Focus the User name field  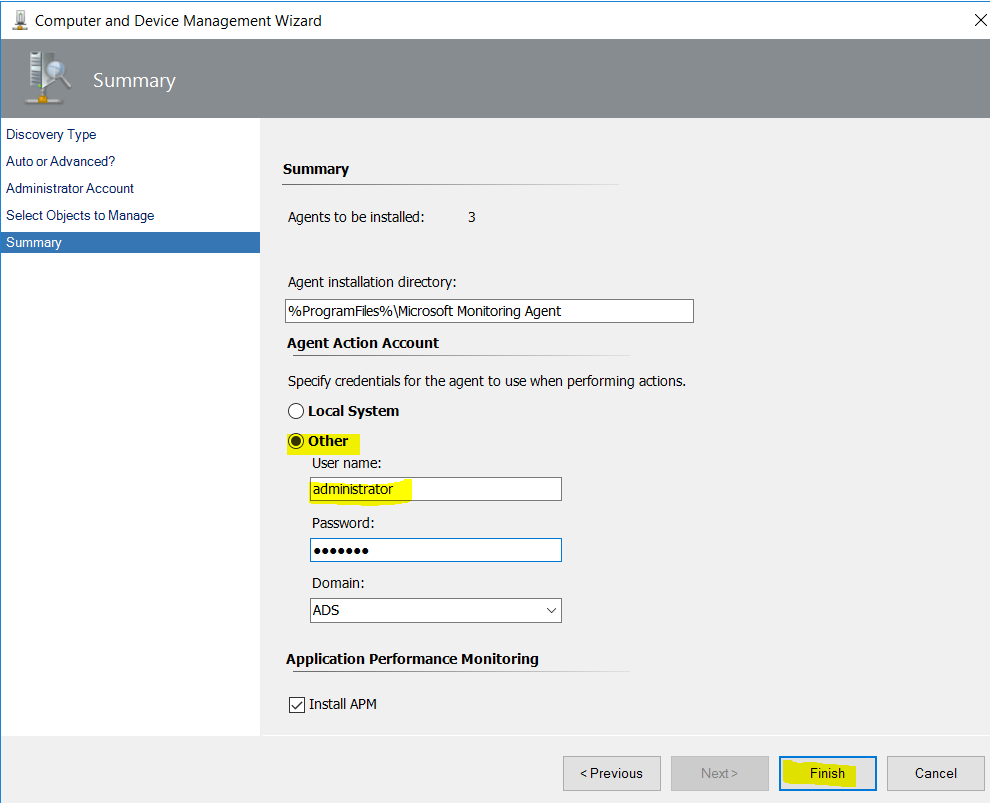[x=436, y=489]
